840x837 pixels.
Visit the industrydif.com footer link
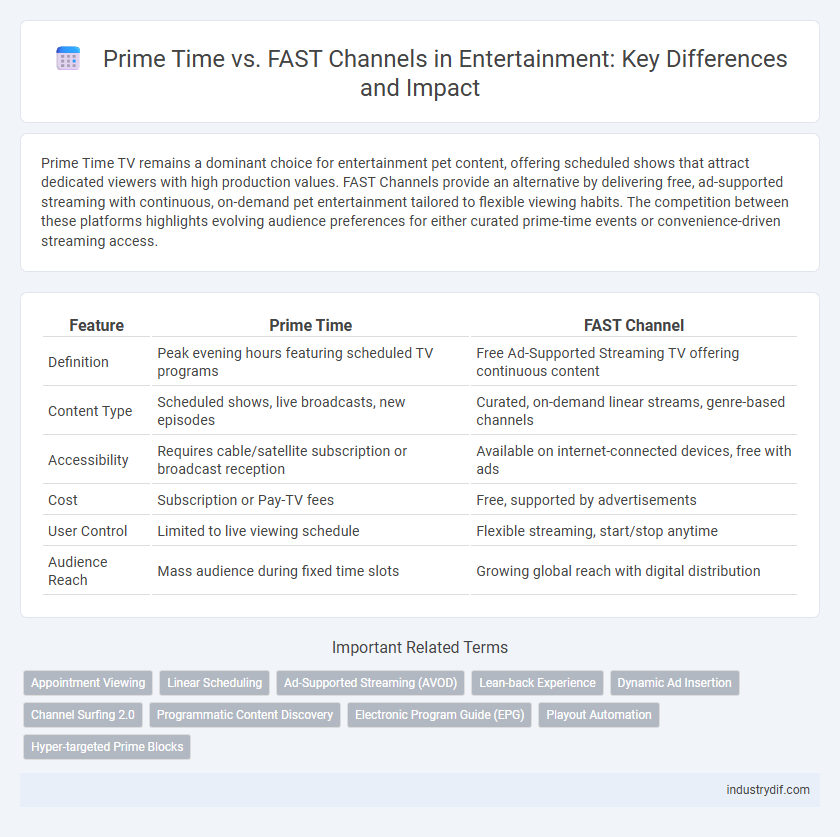768,790
